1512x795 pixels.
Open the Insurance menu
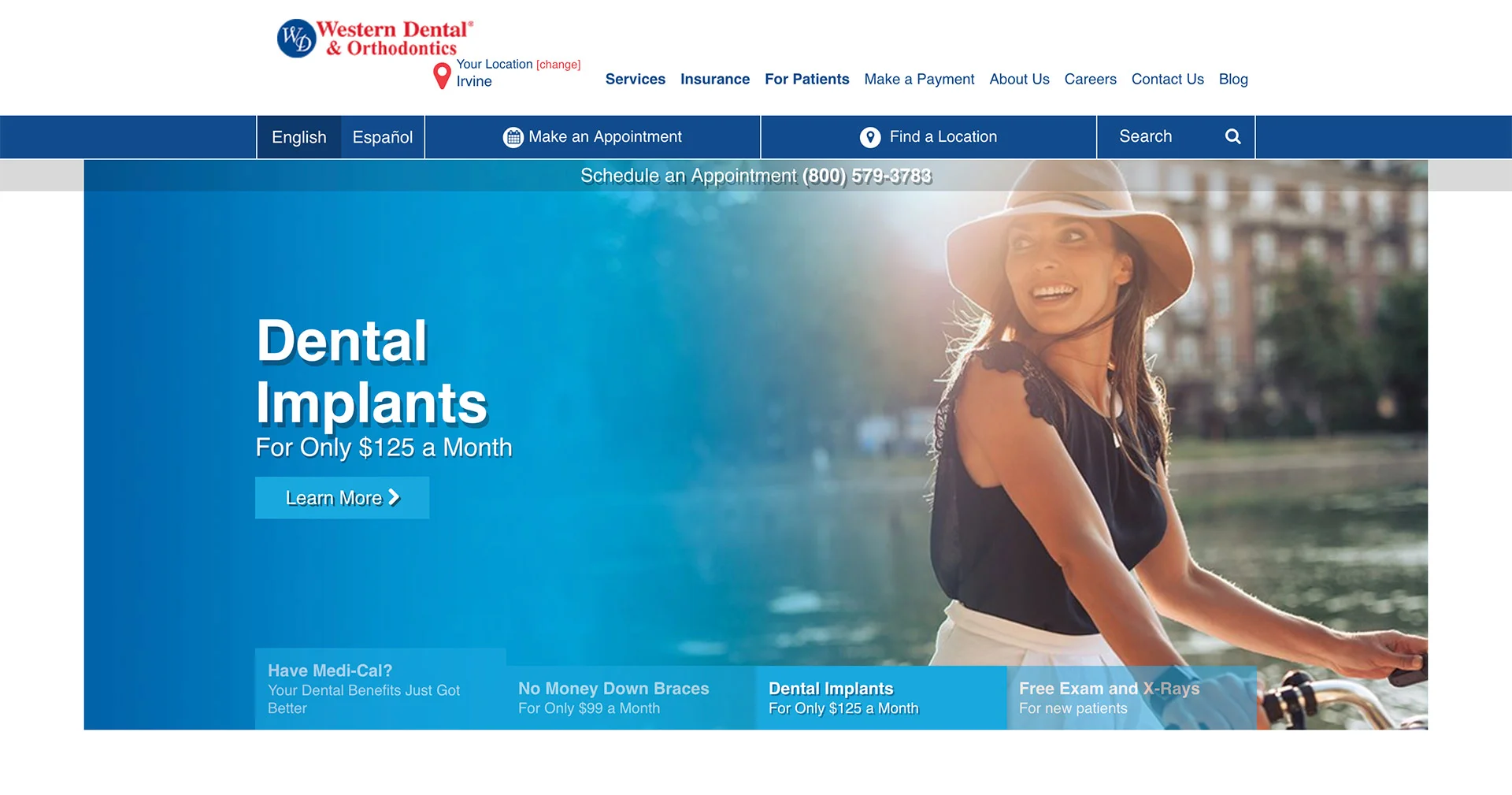[715, 79]
